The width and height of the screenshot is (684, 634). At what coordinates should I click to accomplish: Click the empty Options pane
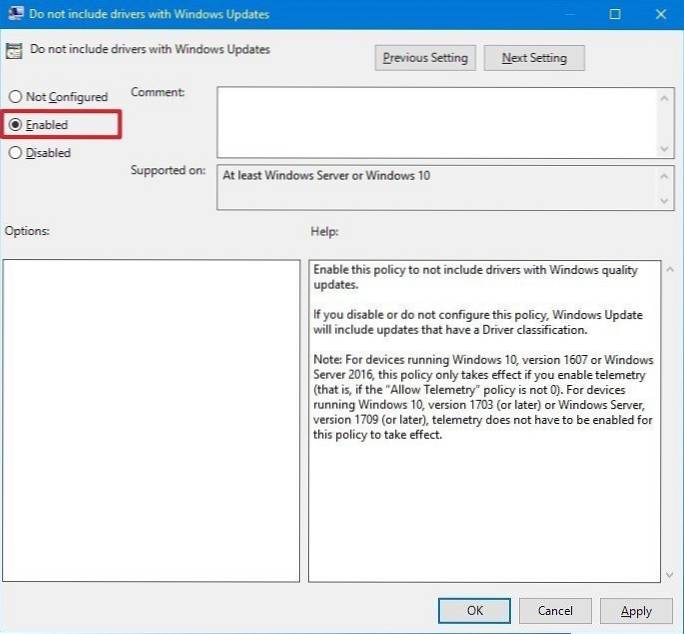[151, 420]
